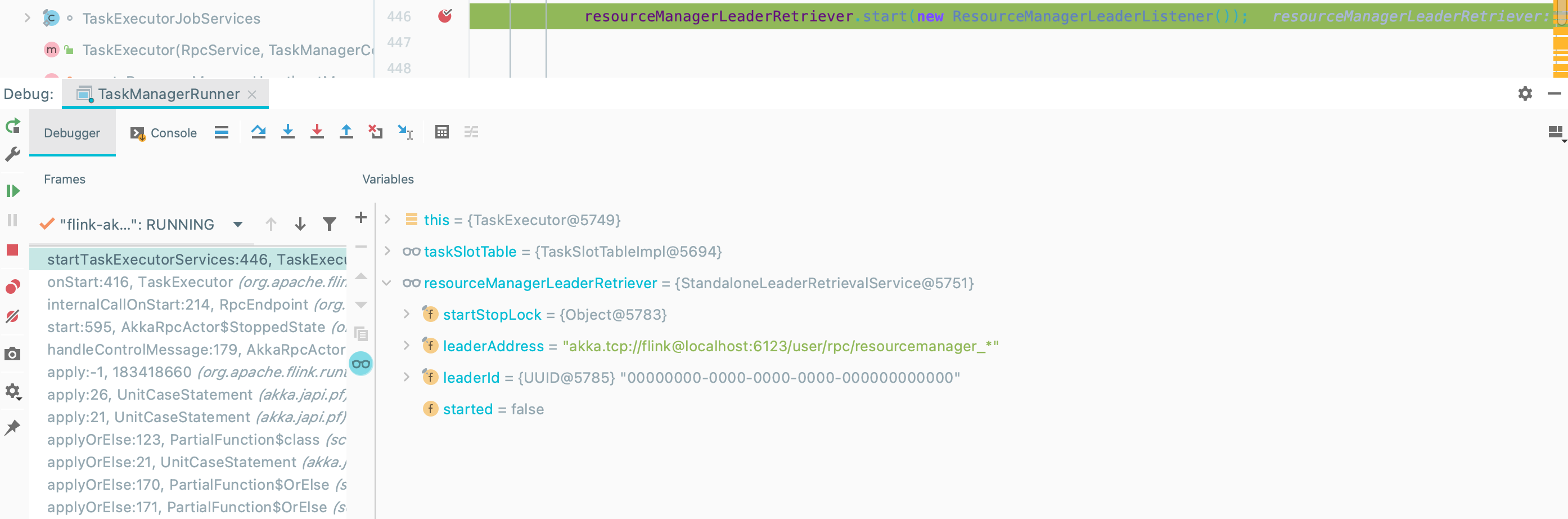The width and height of the screenshot is (1568, 519).
Task: Open Debug tool window gear settings
Action: 1525,93
